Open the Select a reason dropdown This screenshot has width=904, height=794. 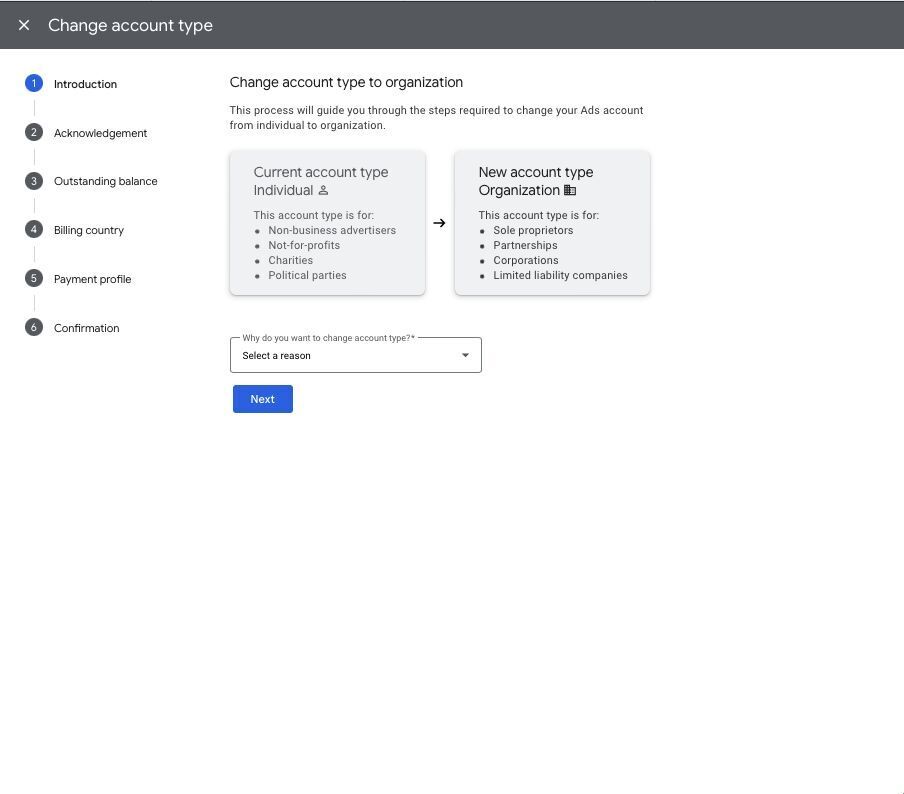(345, 355)
